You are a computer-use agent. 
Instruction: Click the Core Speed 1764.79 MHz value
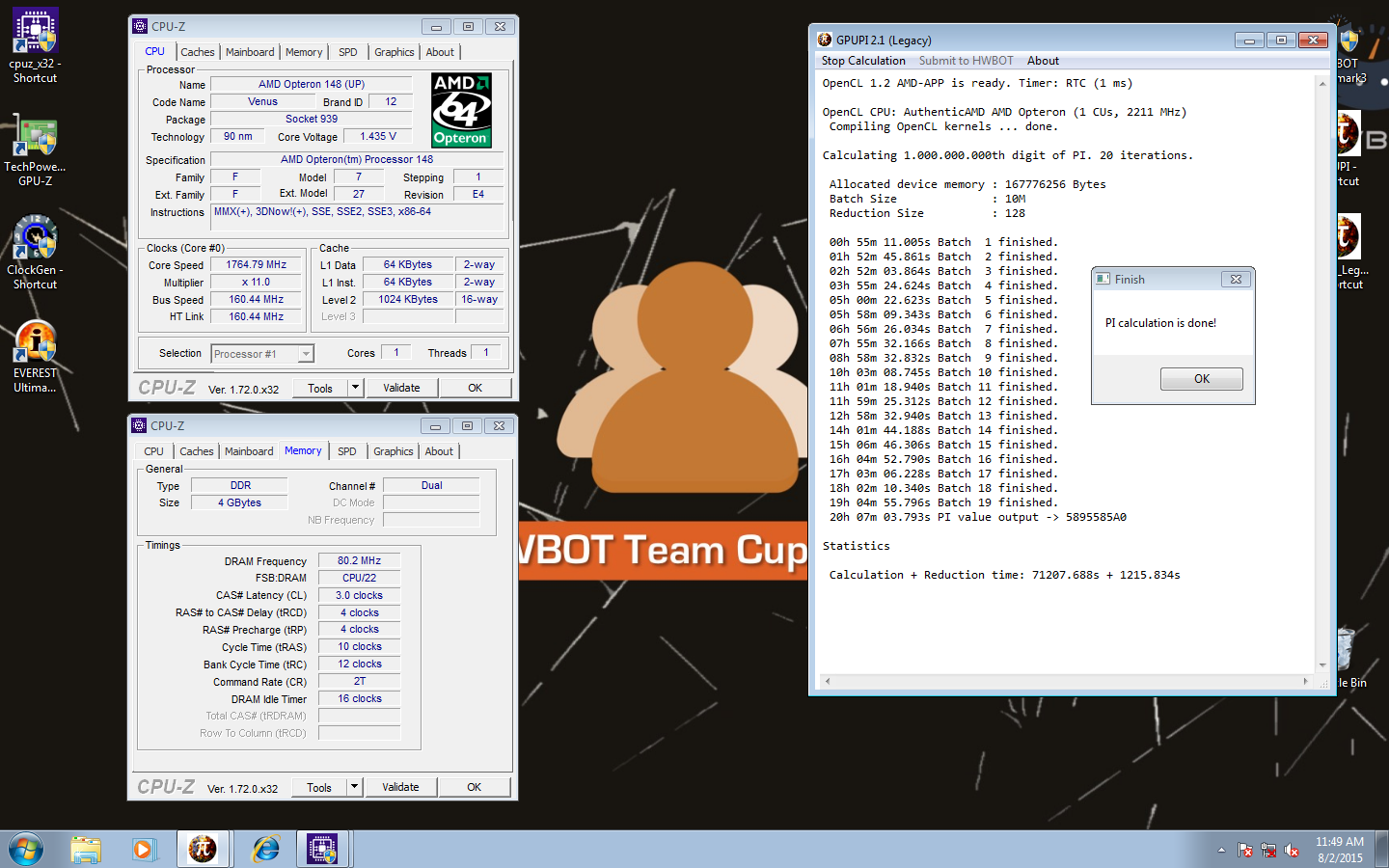[257, 264]
